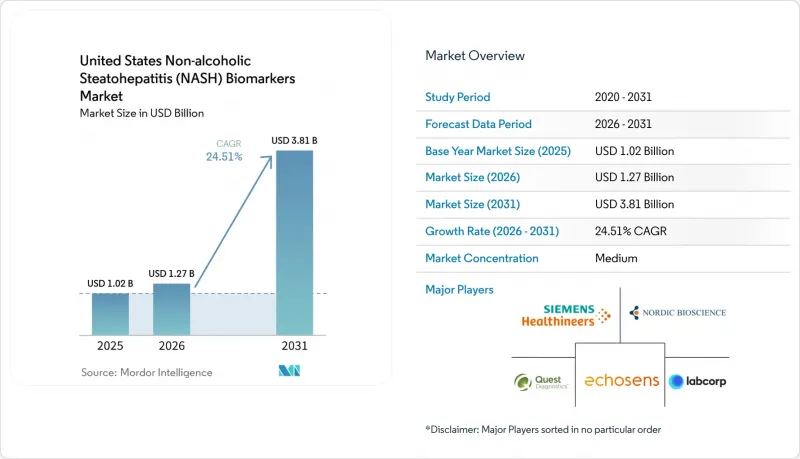Click the Siemens Healthineers logo

click(566, 315)
